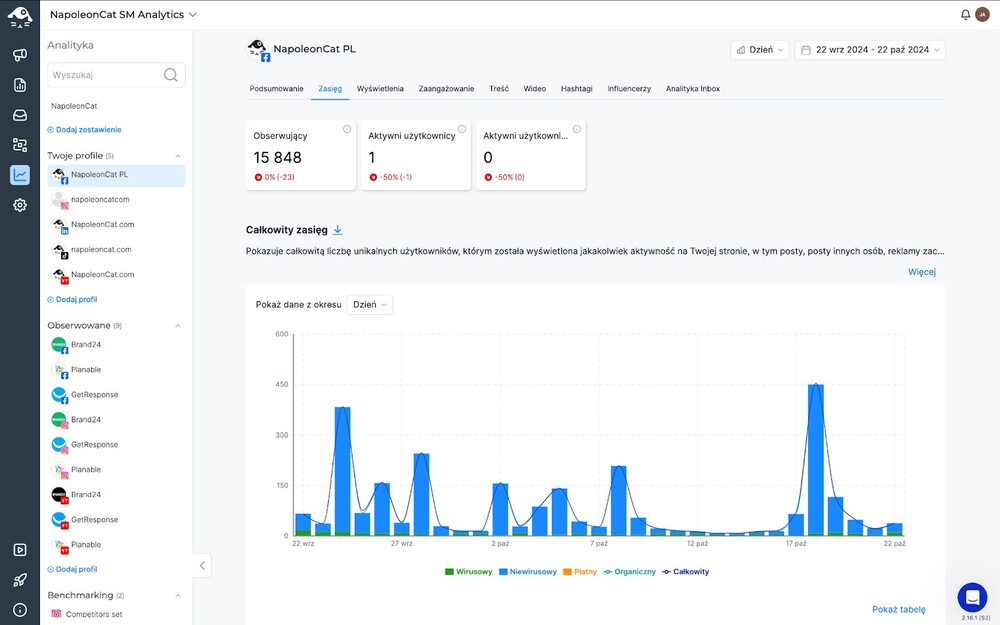The image size is (1000, 625).
Task: Open Brand24 YouTube observed profile
Action: coord(116,494)
